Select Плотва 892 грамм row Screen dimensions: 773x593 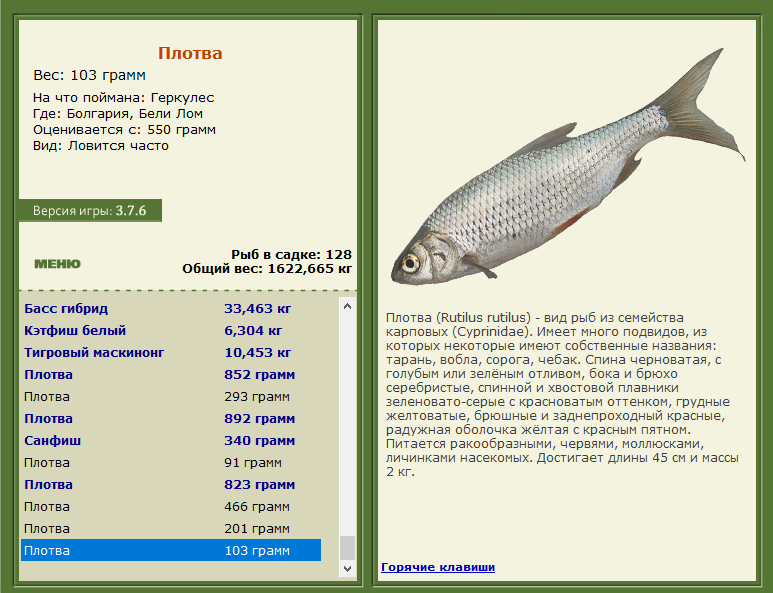[x=171, y=419]
